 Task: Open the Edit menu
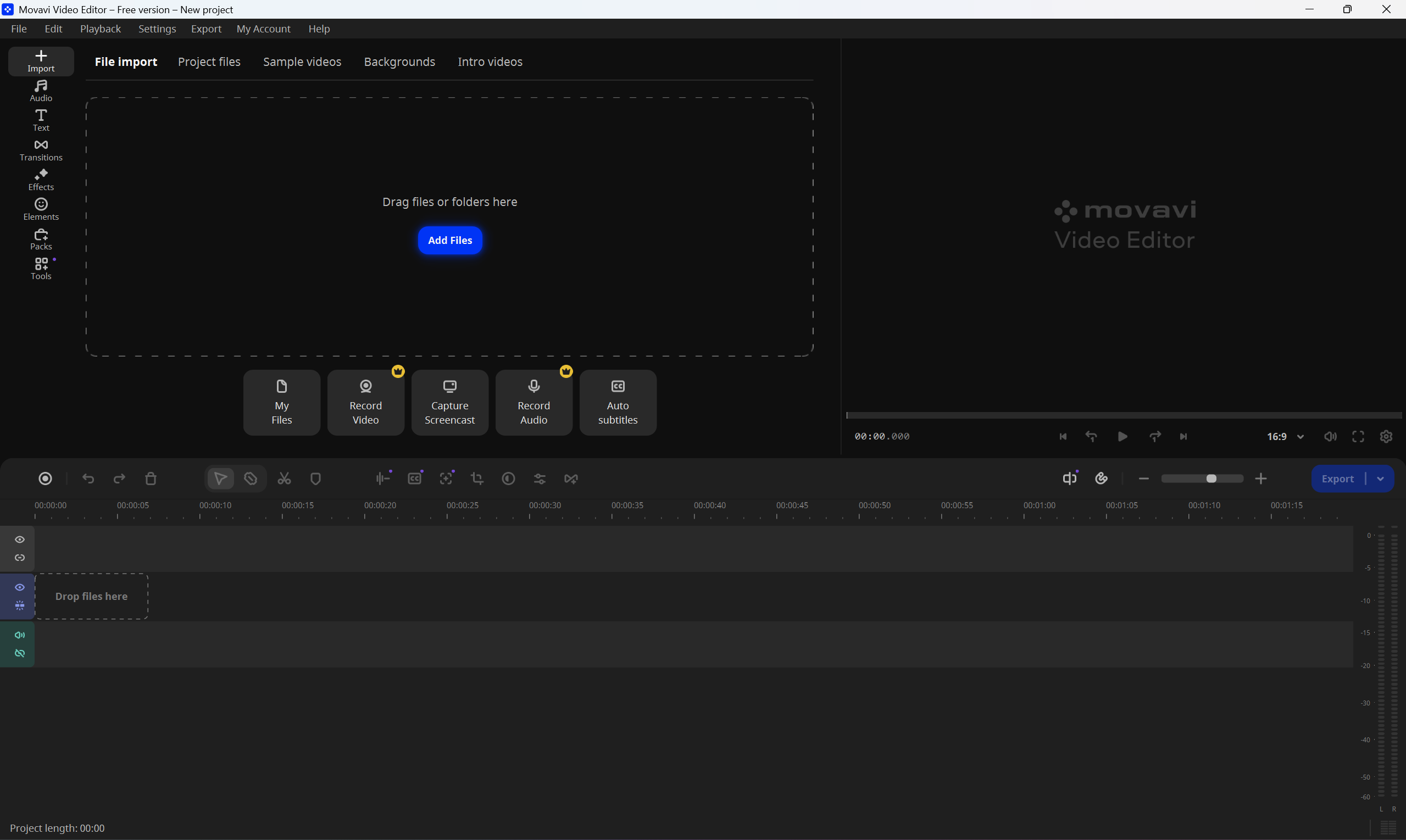53,29
